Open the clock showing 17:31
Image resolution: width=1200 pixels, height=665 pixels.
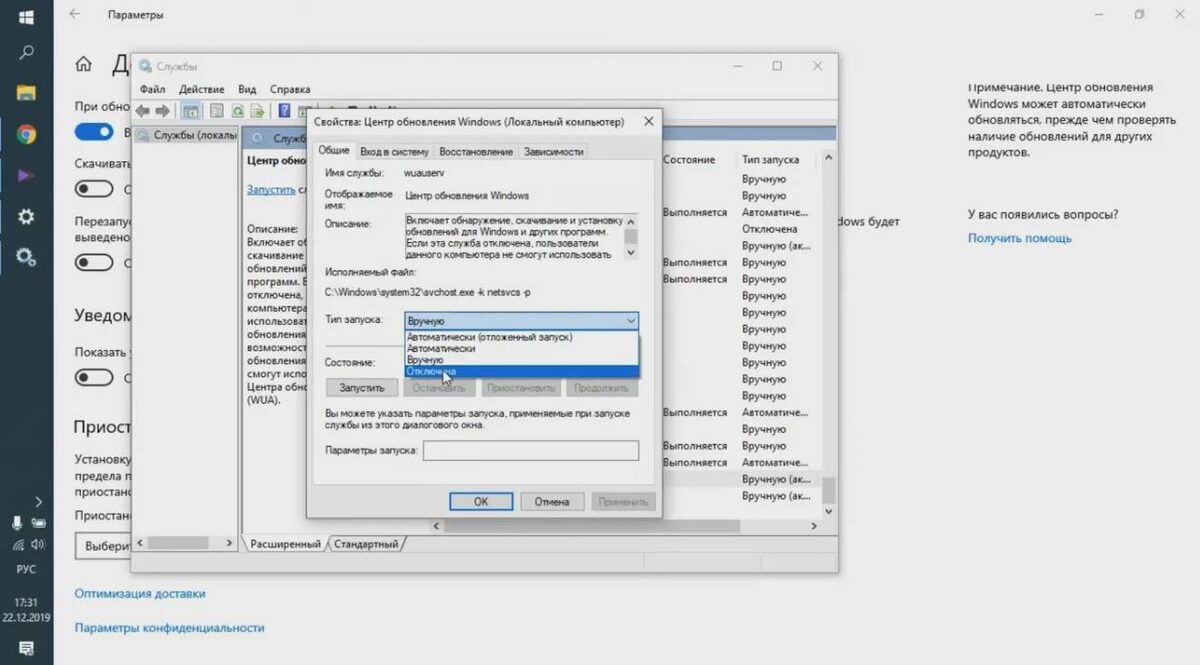coord(26,602)
